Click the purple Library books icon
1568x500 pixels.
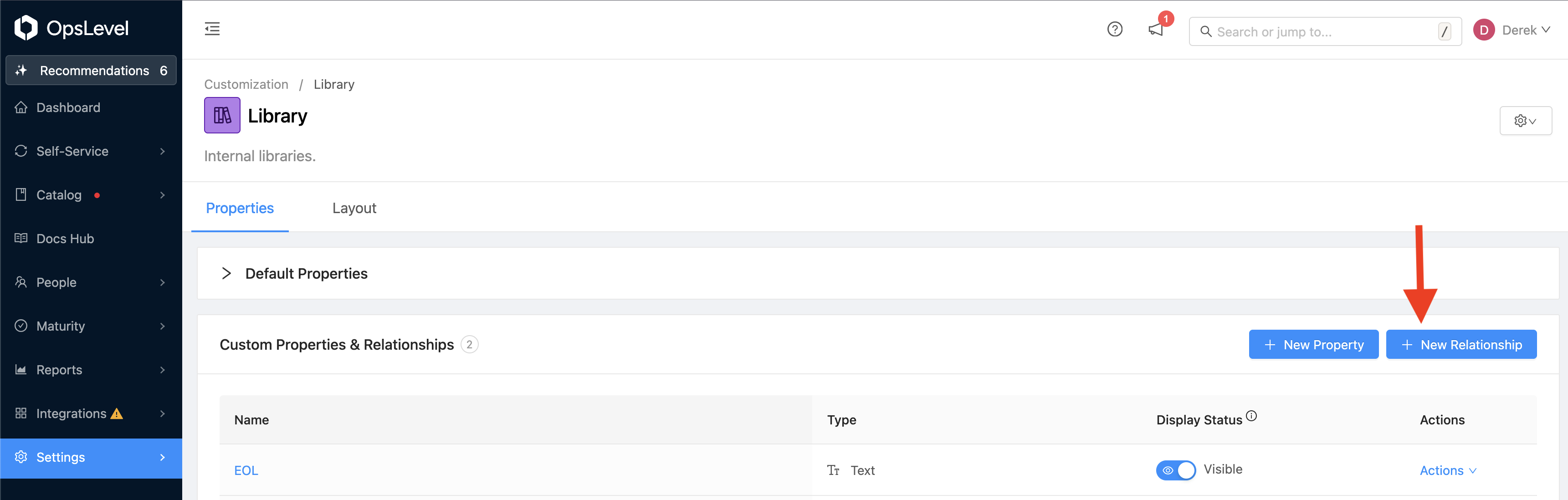pyautogui.click(x=222, y=115)
